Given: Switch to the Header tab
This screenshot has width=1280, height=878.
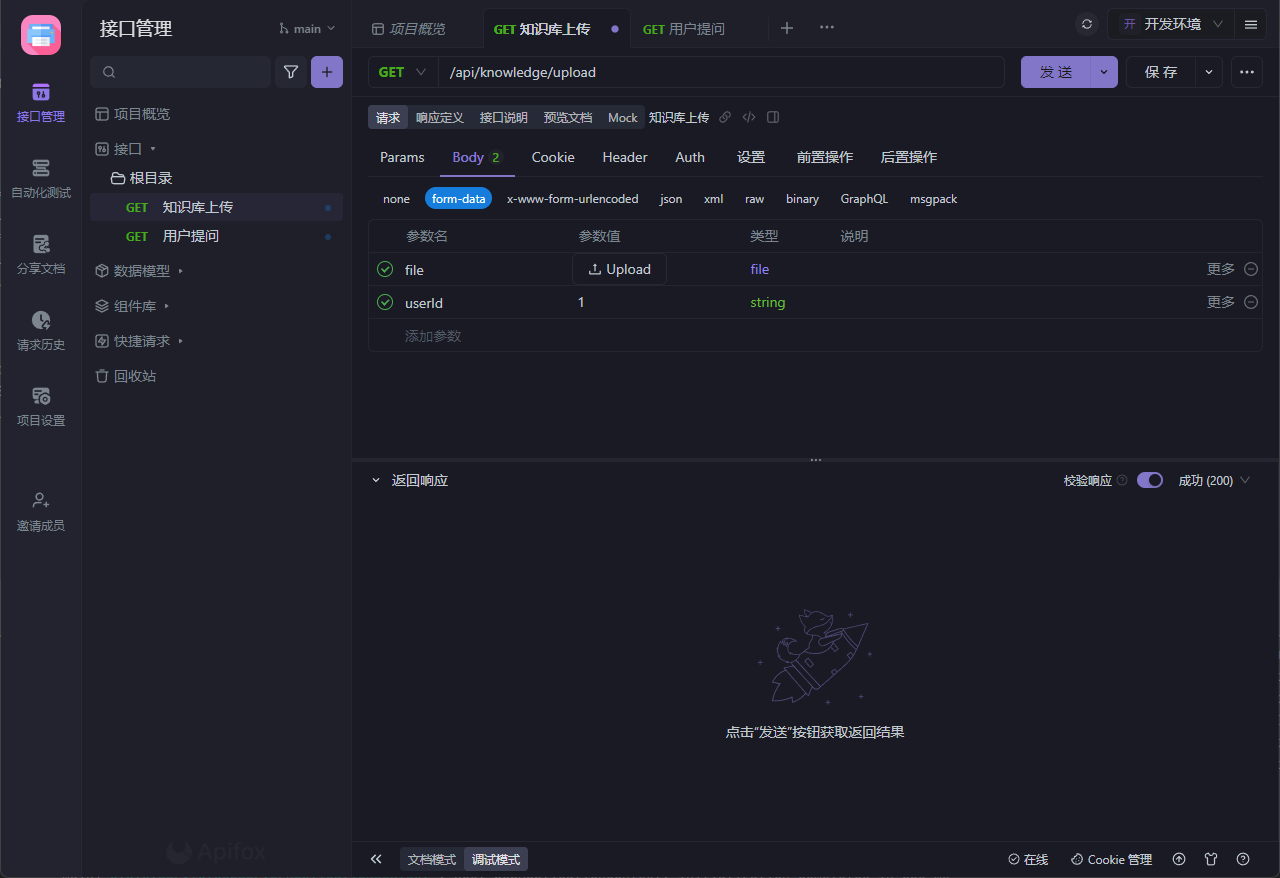Looking at the screenshot, I should 624,157.
